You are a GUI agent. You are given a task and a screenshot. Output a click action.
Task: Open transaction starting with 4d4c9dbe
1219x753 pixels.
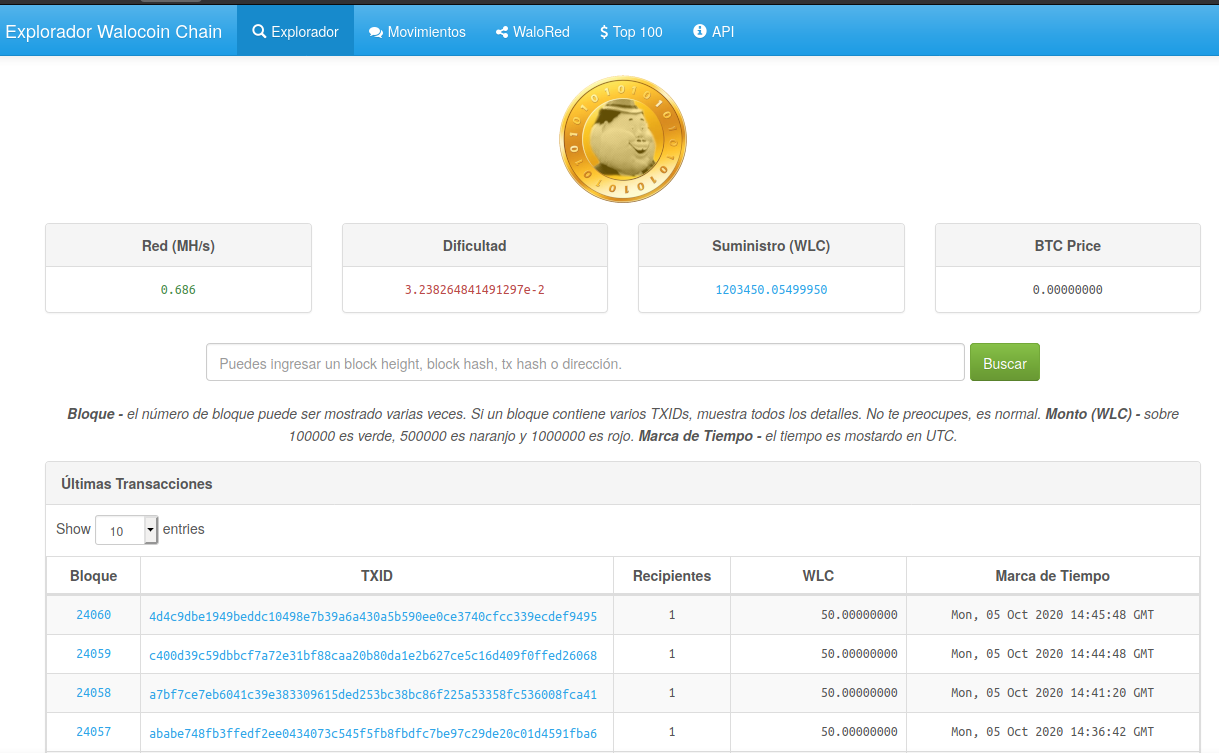(373, 617)
